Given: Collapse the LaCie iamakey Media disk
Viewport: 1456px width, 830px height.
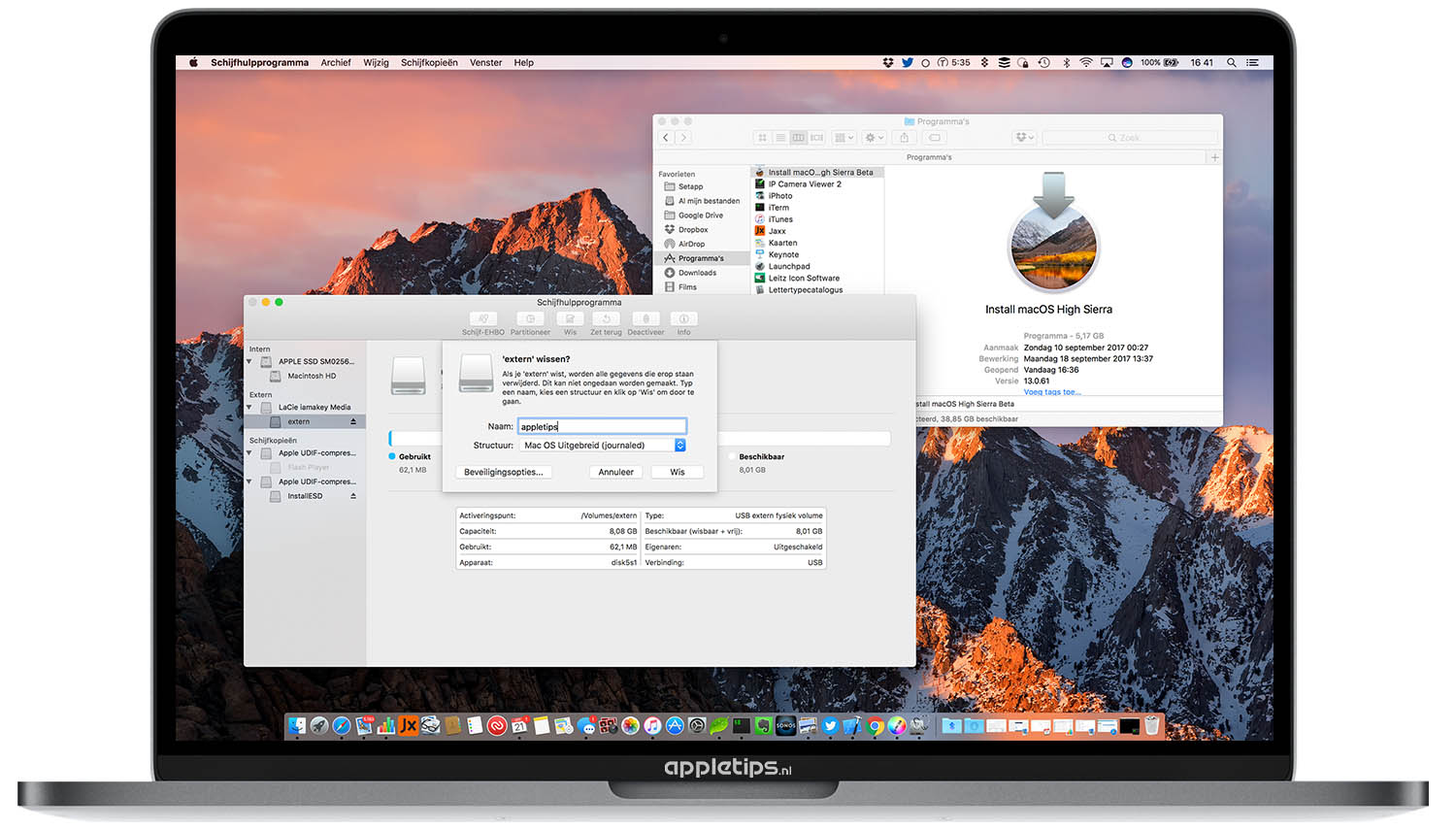Looking at the screenshot, I should coord(249,407).
